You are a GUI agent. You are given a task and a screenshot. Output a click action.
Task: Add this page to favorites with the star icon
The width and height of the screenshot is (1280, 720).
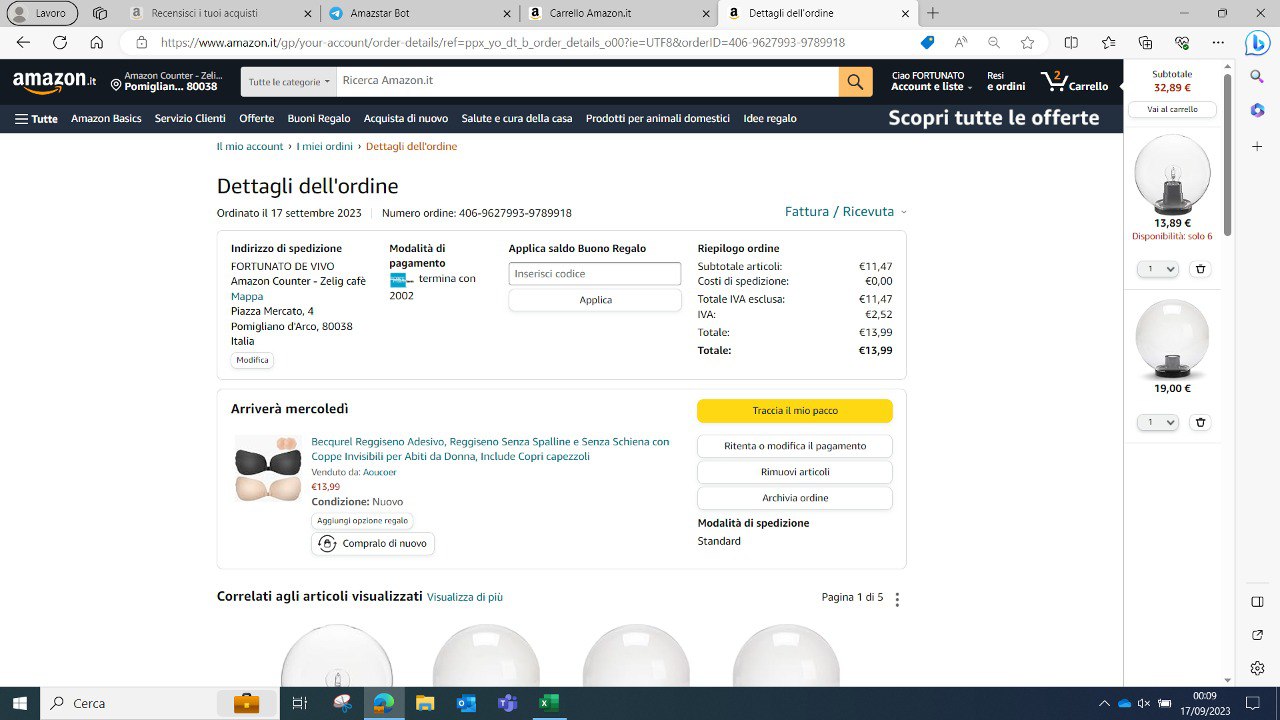click(x=1027, y=42)
